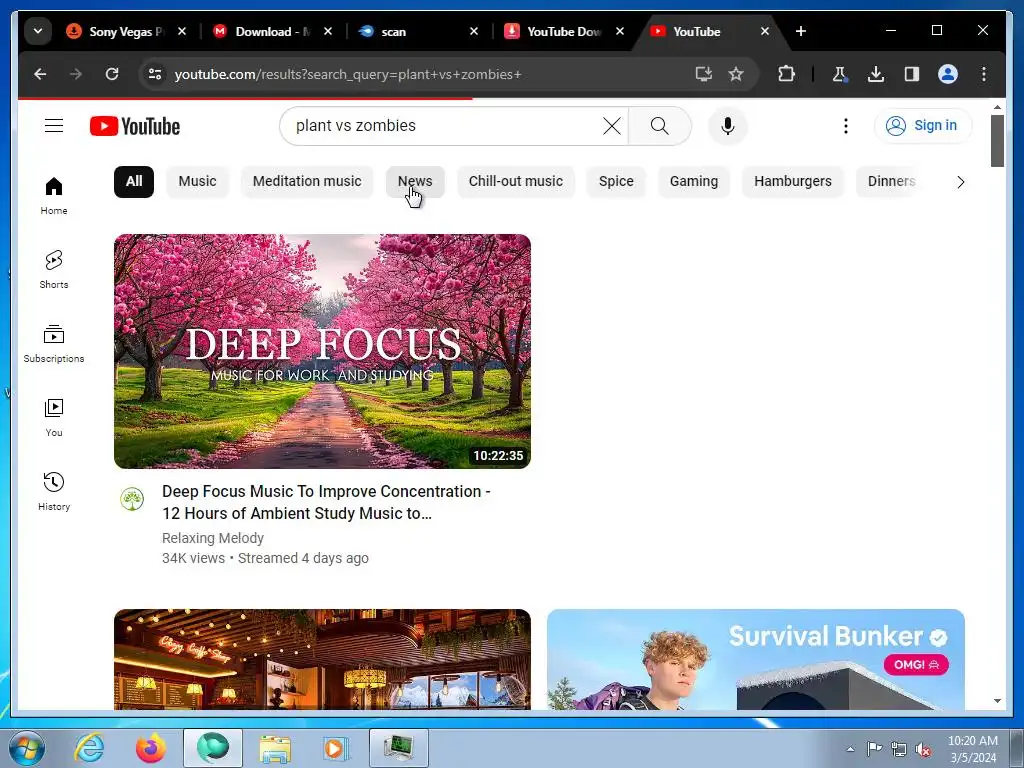Click muted volume icon in tray
The width and height of the screenshot is (1024, 768).
[x=922, y=750]
